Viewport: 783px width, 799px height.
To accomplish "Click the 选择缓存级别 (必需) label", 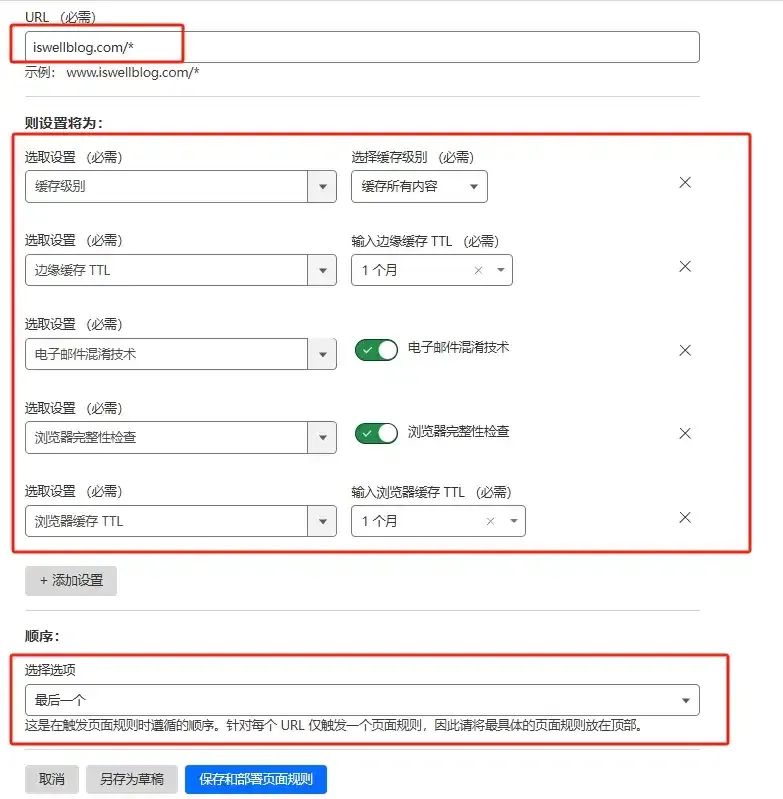I will pos(413,157).
